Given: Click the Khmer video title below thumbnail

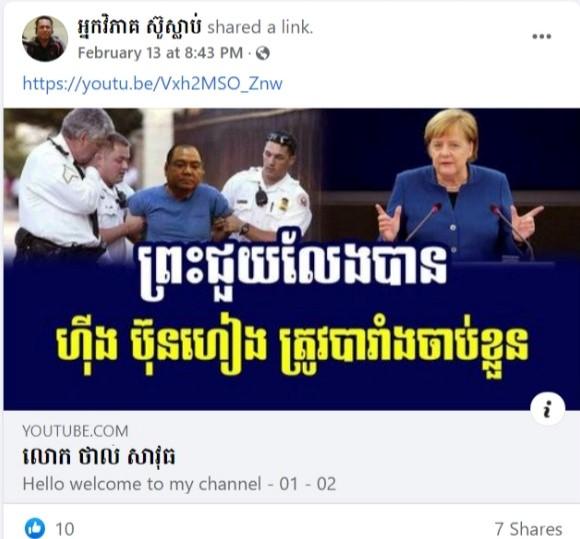Looking at the screenshot, I should (x=99, y=457).
